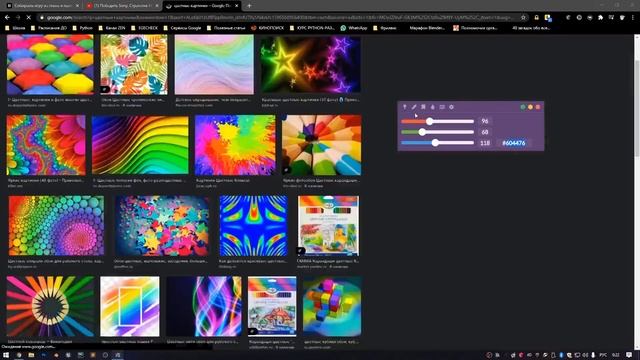
Task: Open the paint splash image
Action: click(x=235, y=145)
